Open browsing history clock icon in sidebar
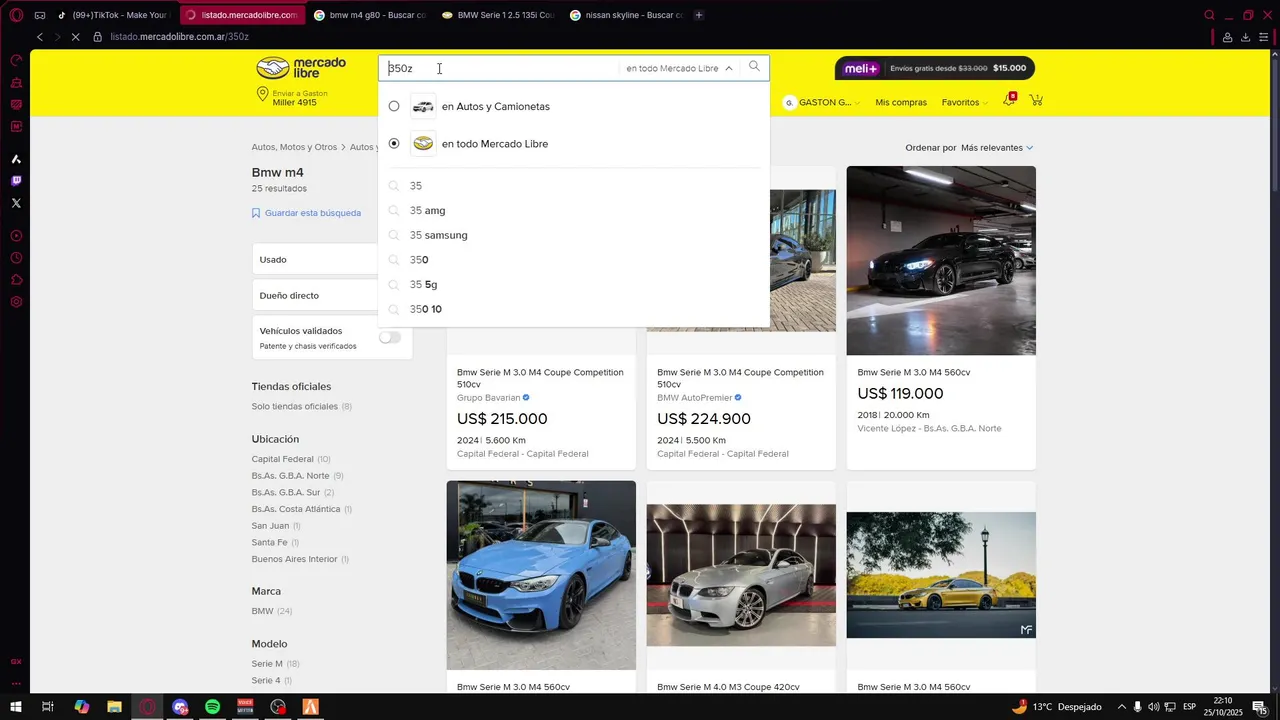The width and height of the screenshot is (1280, 720). 16,258
